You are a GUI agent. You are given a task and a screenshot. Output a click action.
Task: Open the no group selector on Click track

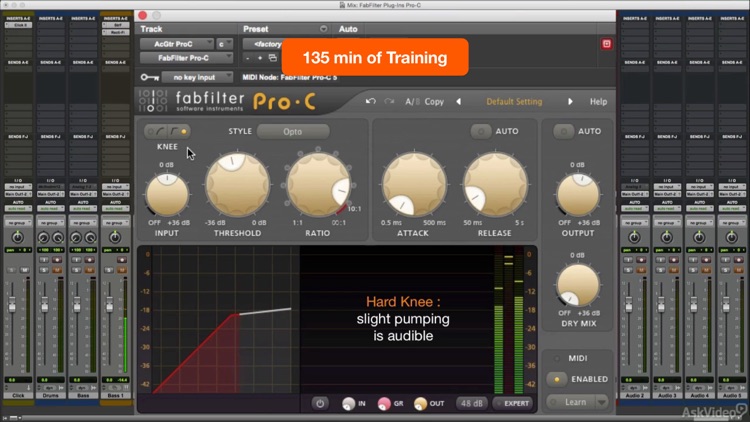point(18,223)
